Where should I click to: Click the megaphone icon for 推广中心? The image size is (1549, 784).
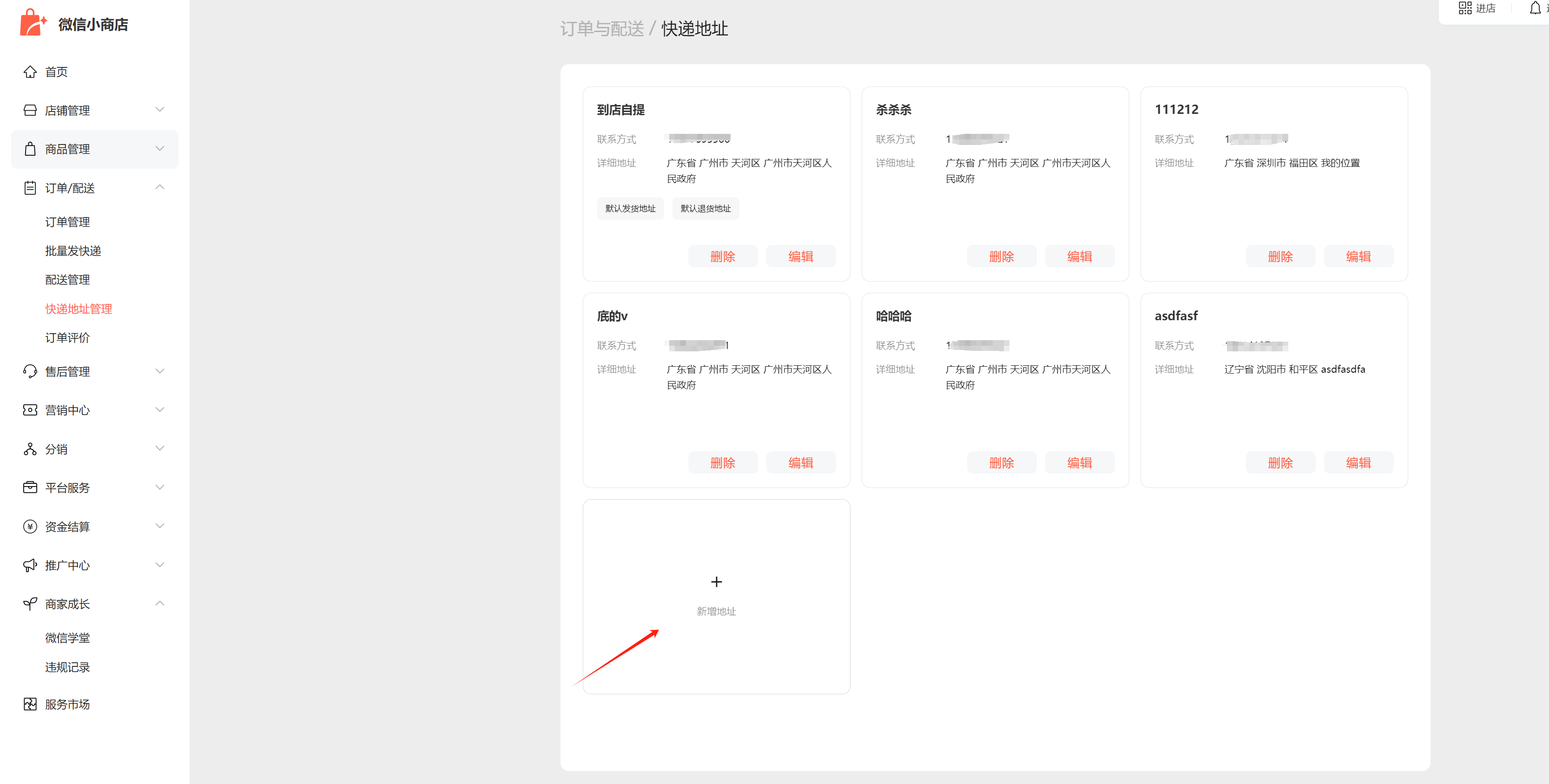pos(30,565)
